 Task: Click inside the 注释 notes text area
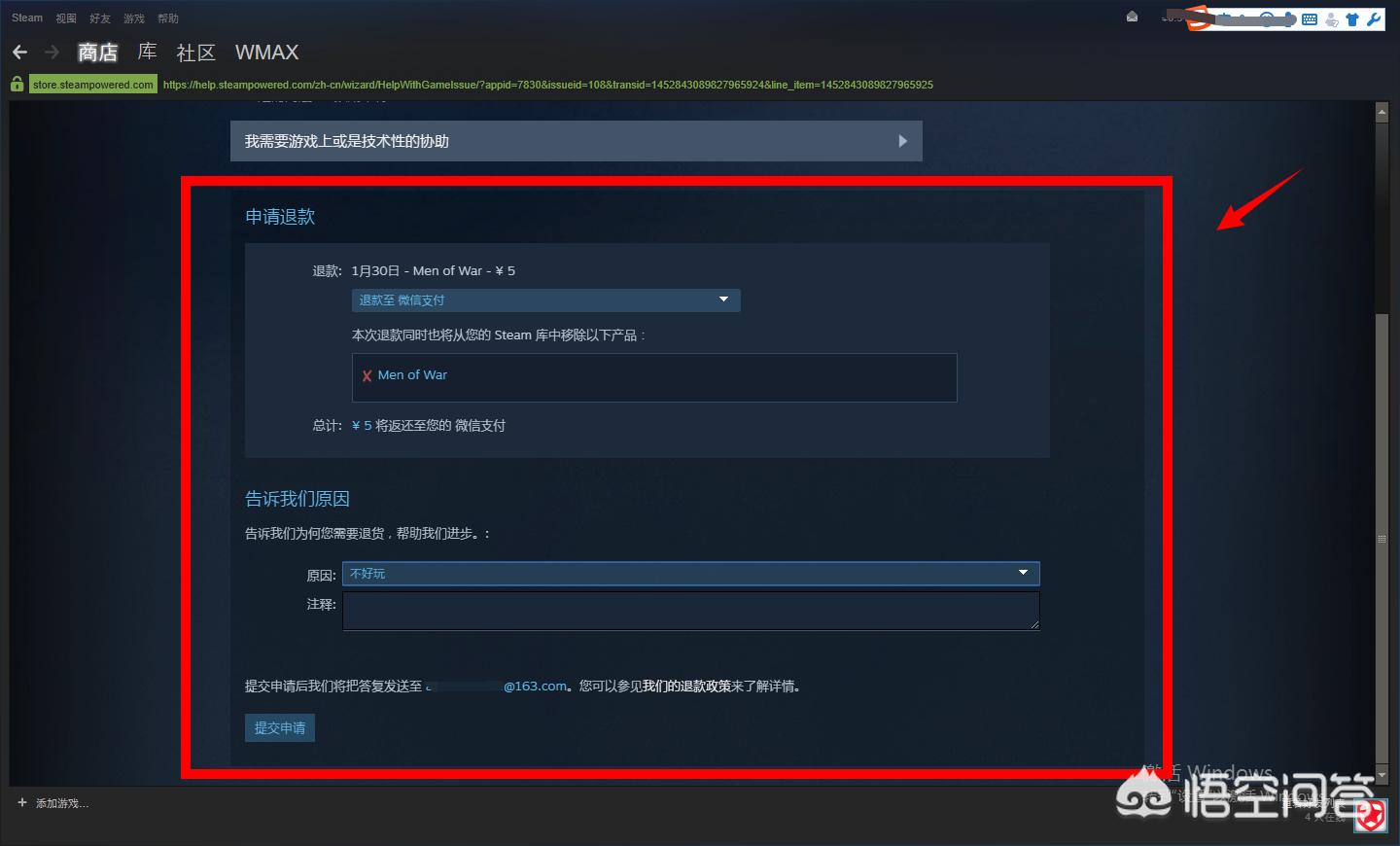(690, 611)
